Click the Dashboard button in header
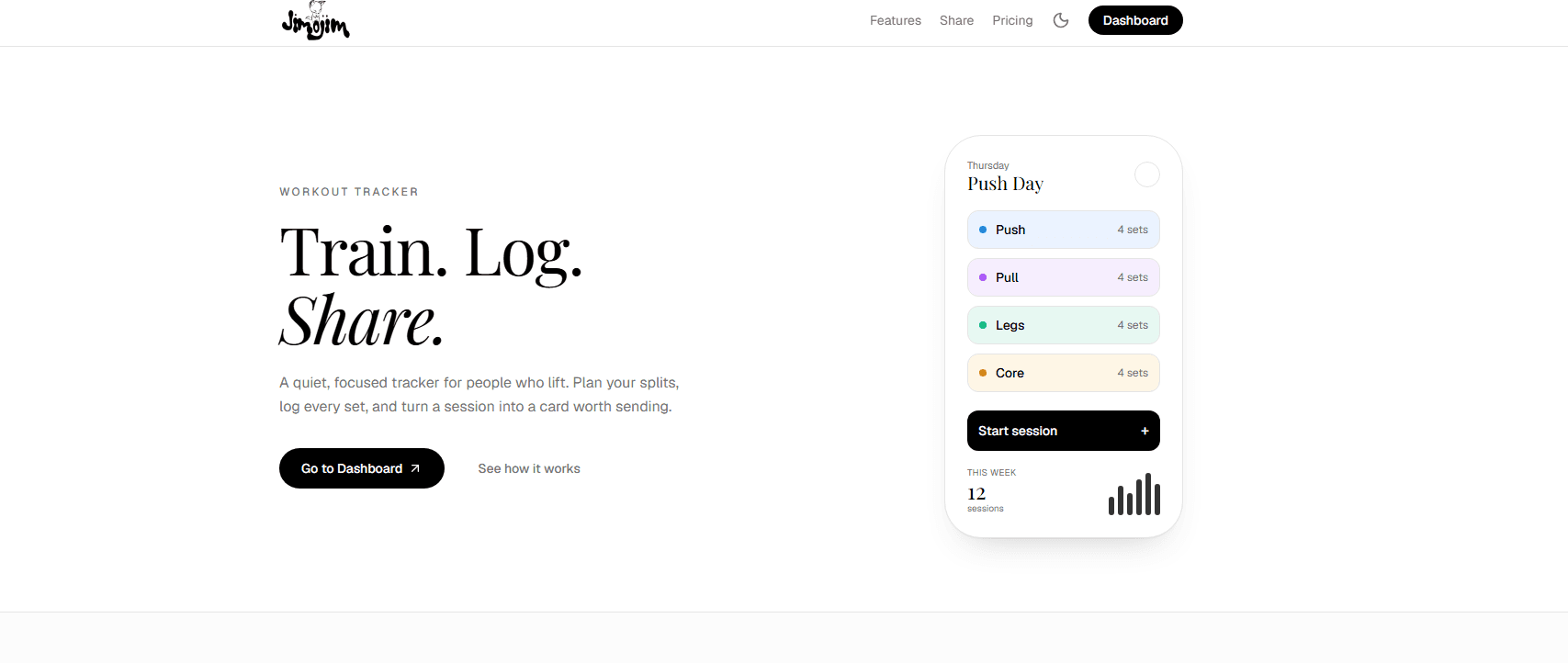 [1135, 20]
